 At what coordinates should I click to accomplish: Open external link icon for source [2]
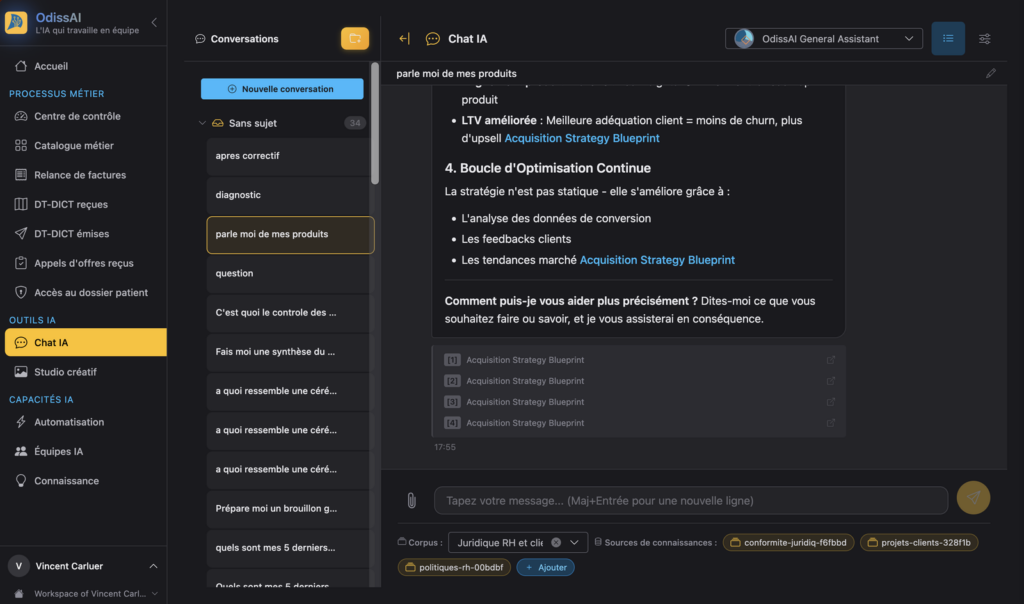[831, 381]
